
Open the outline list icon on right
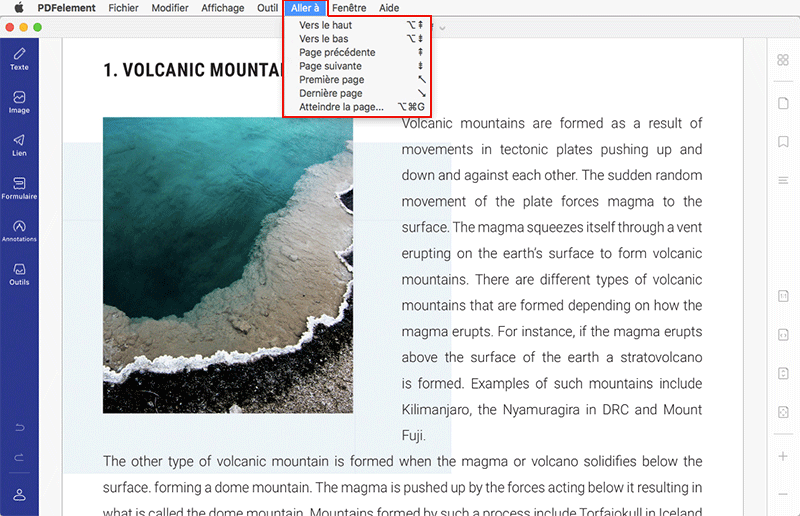click(783, 180)
